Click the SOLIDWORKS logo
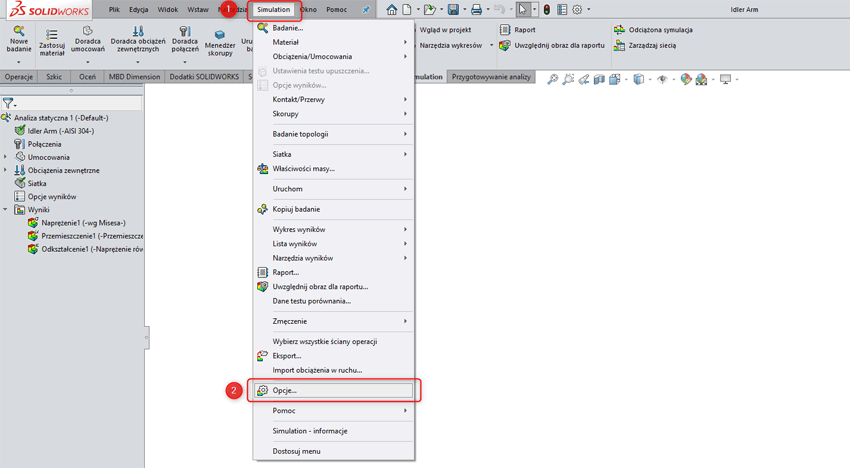Screen dimensions: 850x468 49,9
